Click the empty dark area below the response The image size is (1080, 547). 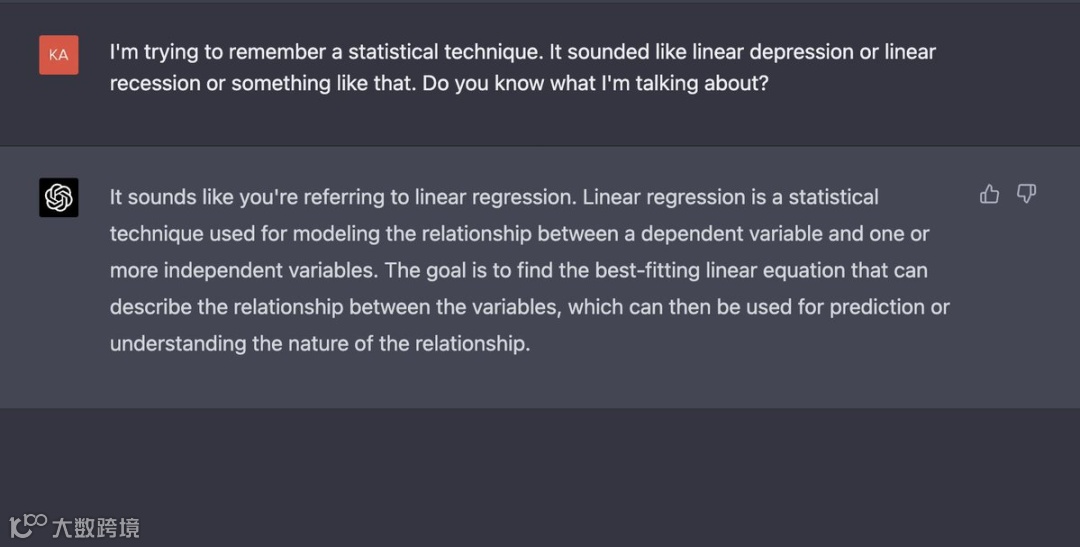pos(540,470)
